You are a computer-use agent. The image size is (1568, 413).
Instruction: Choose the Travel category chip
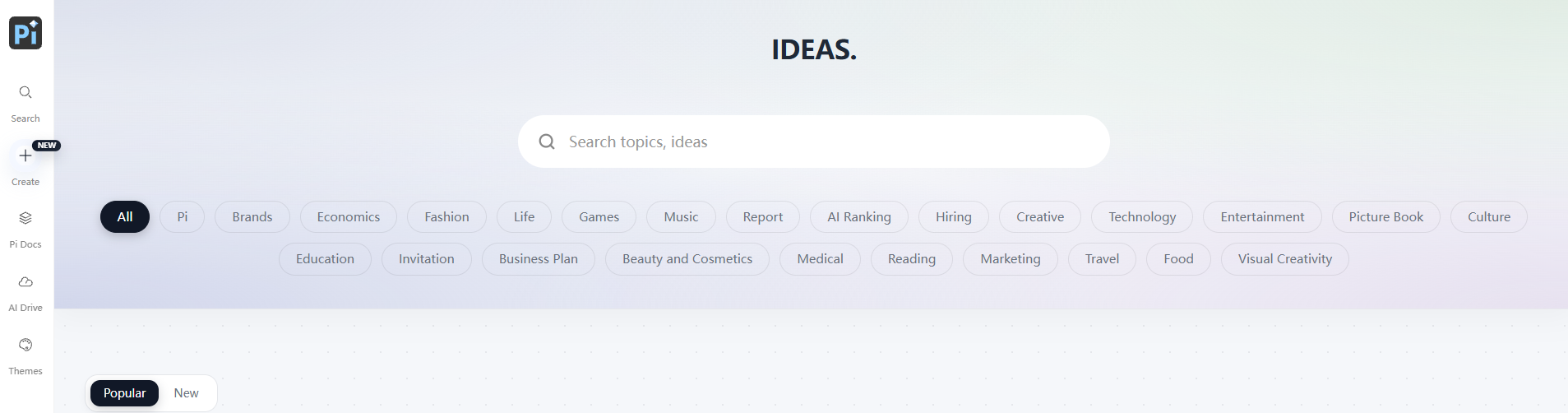point(1102,258)
